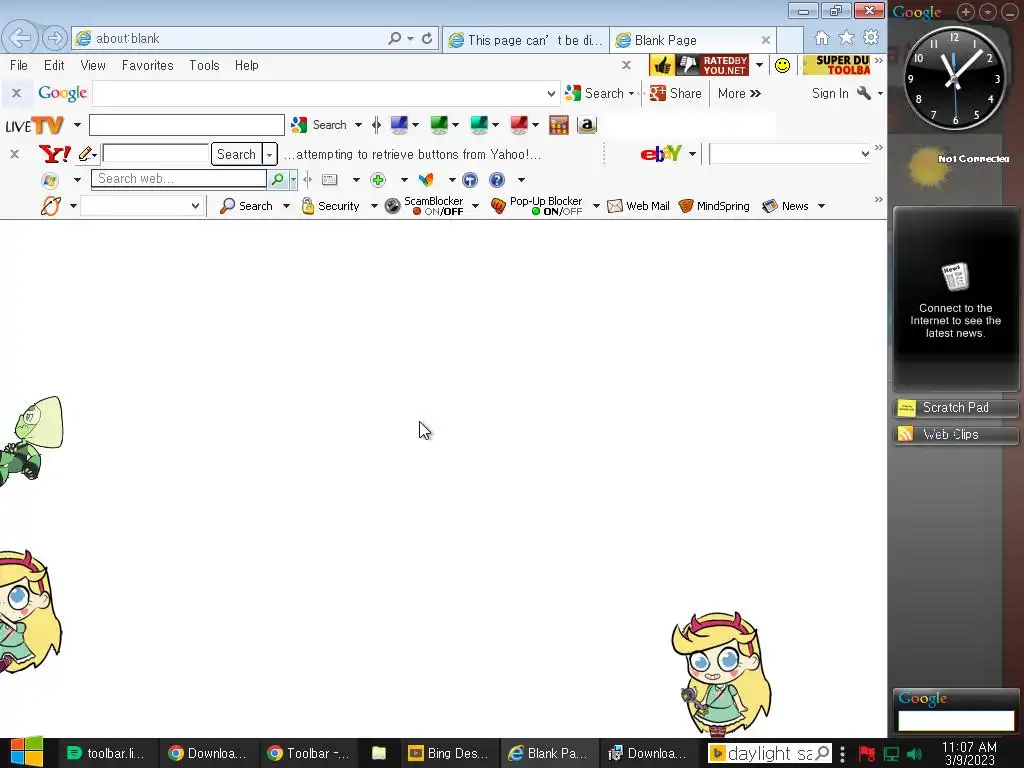1024x768 pixels.
Task: Open the Google search box history dropdown
Action: point(551,93)
